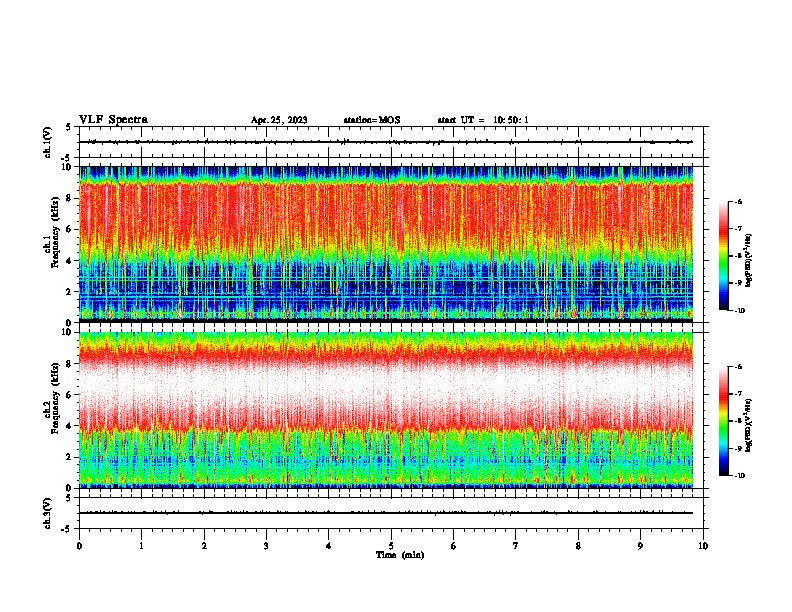Viewport: 792px width, 612px height.
Task: Click the "station=MOS" header label
Action: tap(372, 120)
